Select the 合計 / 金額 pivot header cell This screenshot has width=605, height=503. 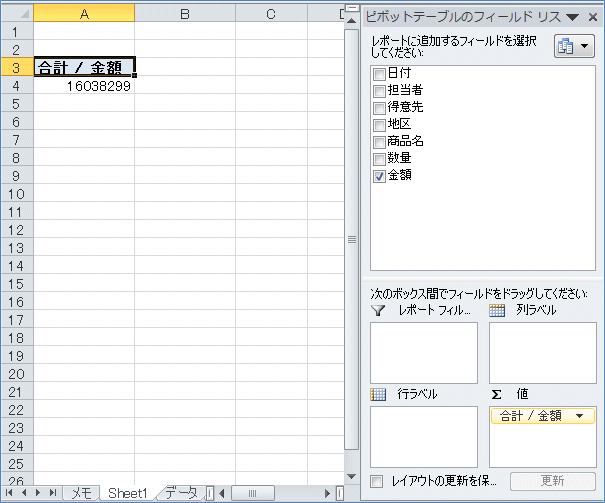click(x=84, y=67)
